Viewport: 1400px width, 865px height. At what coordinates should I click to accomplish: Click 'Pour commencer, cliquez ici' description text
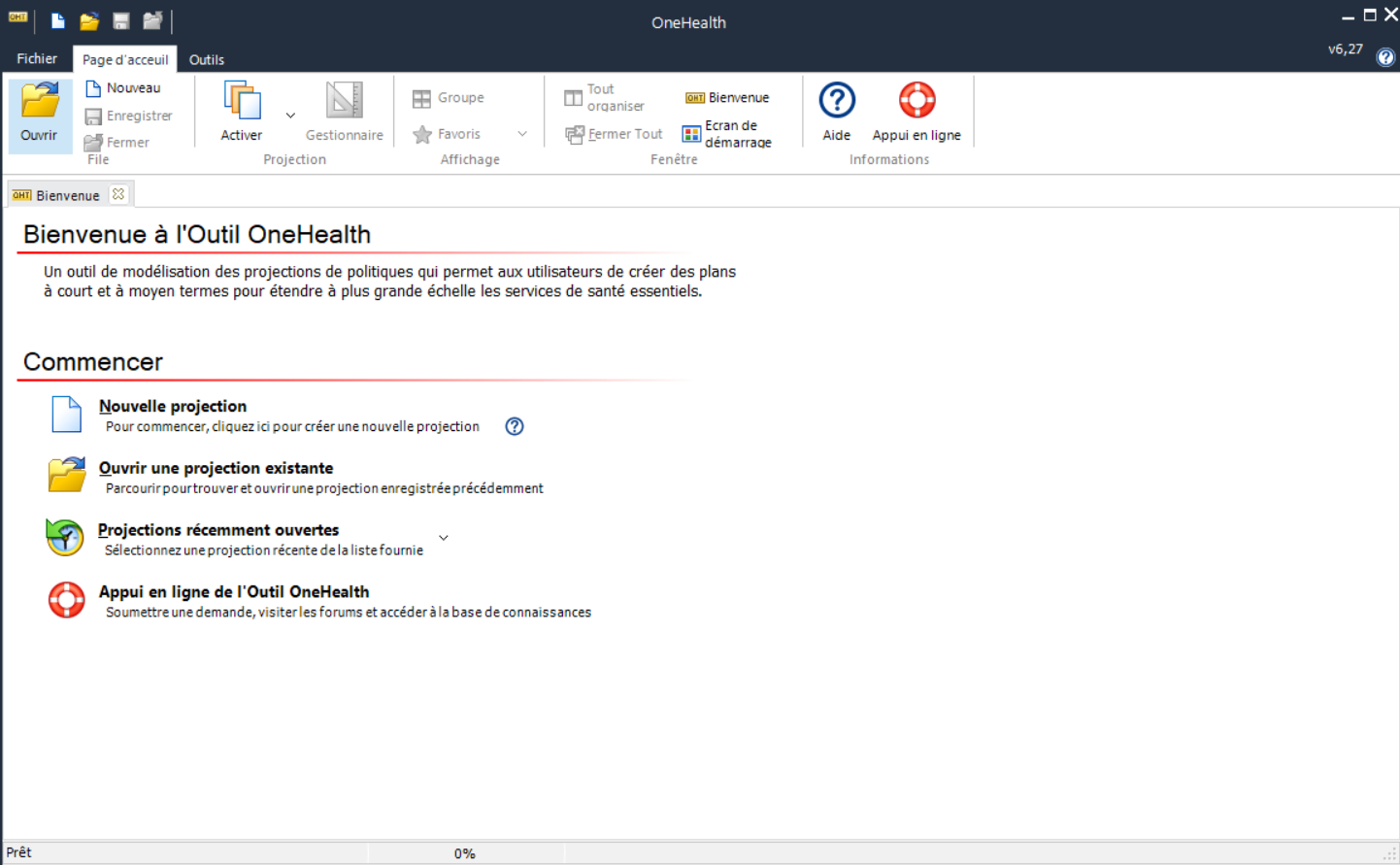pyautogui.click(x=292, y=427)
